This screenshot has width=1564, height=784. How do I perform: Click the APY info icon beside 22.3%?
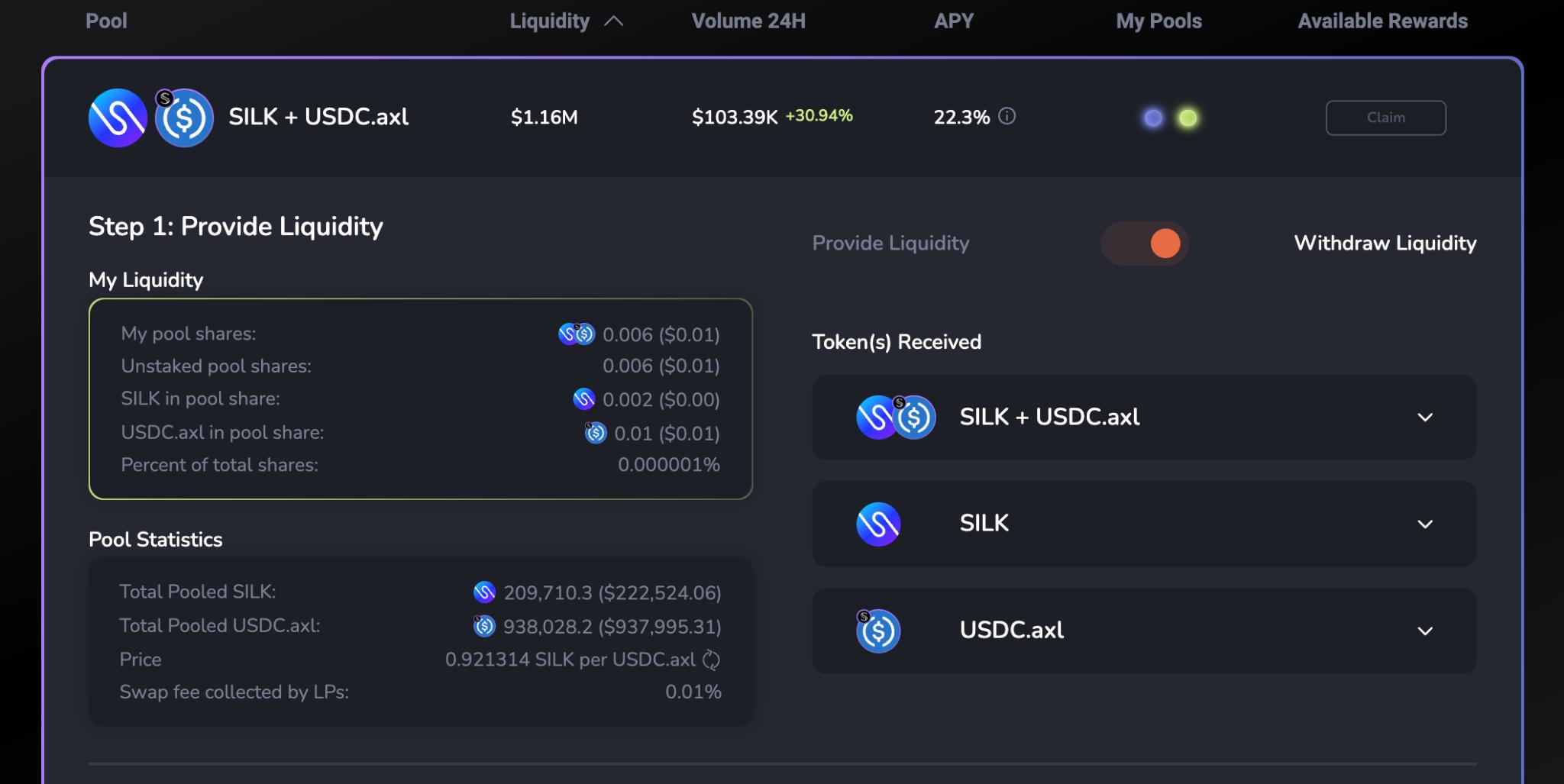coord(1007,116)
